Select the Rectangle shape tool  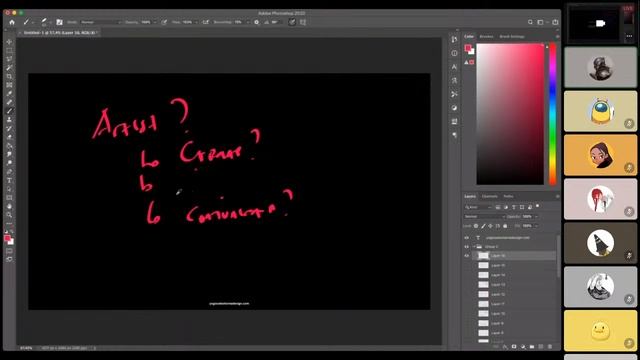tap(9, 198)
